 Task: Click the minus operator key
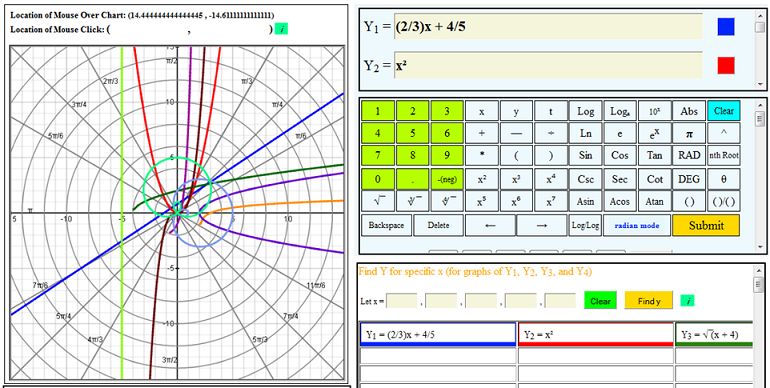pyautogui.click(x=516, y=133)
